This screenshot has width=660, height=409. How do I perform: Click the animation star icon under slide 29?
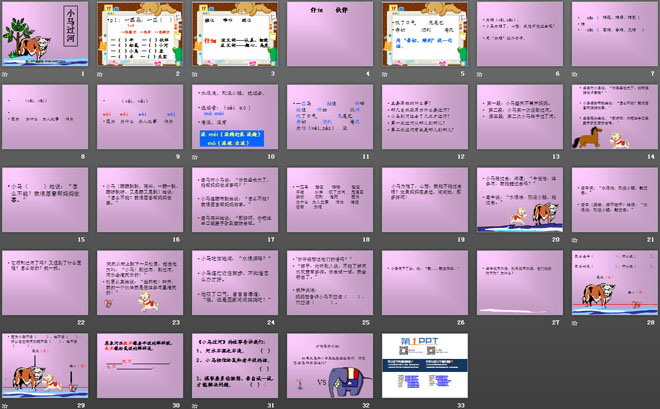(5, 406)
